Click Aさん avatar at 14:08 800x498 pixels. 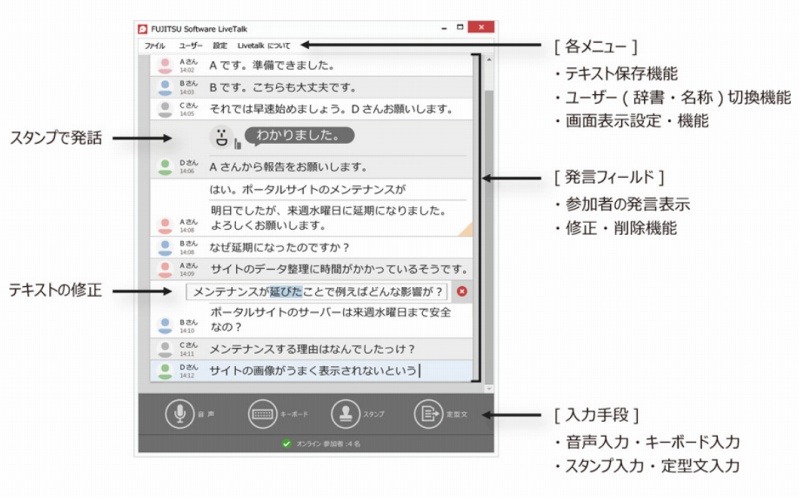pyautogui.click(x=165, y=226)
